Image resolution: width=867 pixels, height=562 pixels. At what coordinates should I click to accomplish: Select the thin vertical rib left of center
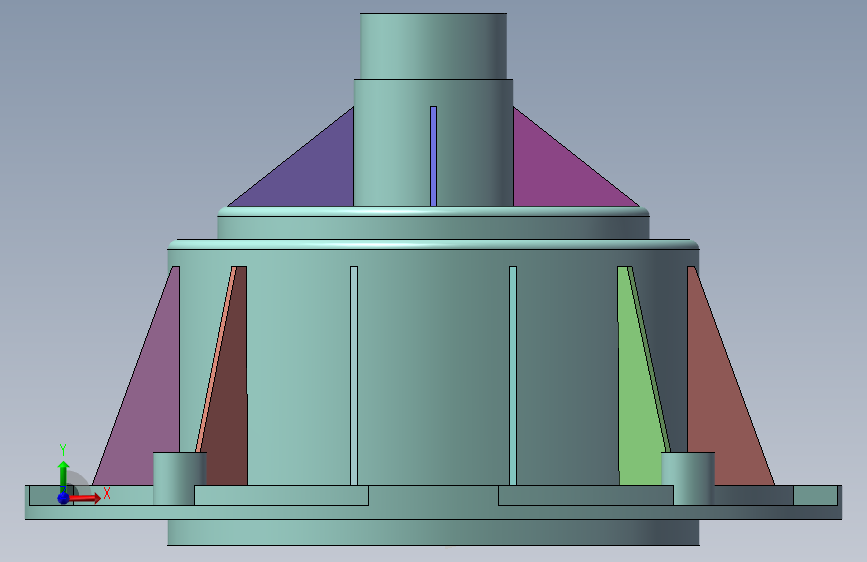[x=354, y=376]
